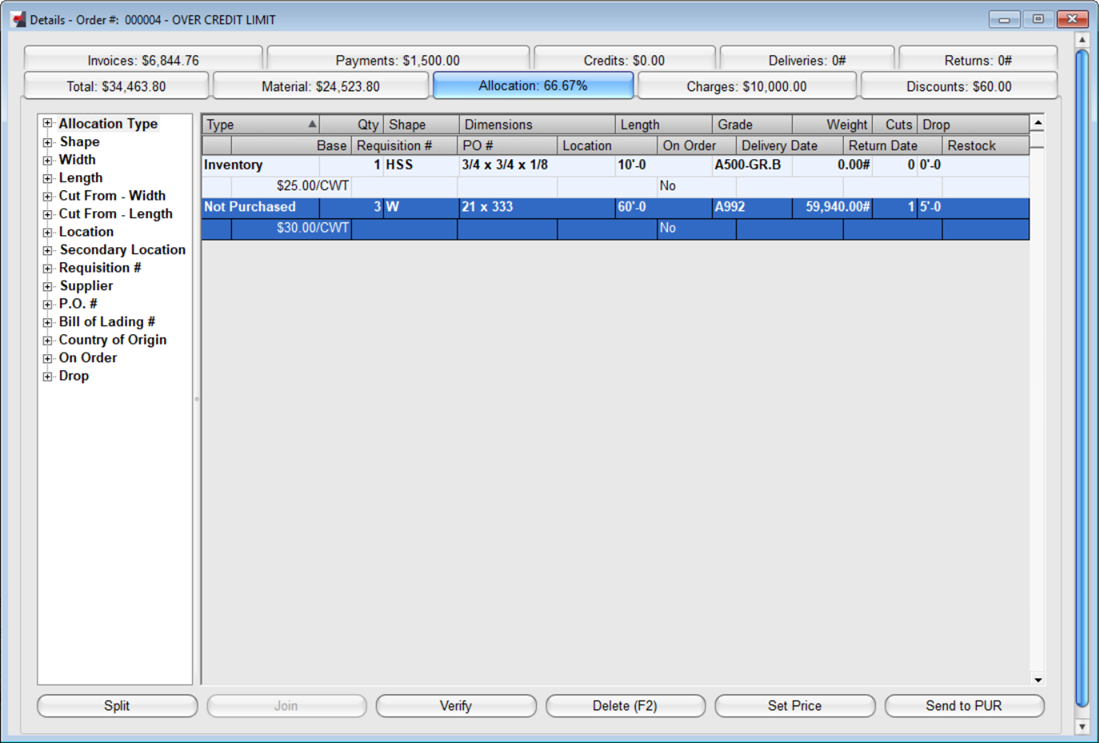The image size is (1099, 743).
Task: Expand the Allocation Type tree node
Action: (47, 124)
